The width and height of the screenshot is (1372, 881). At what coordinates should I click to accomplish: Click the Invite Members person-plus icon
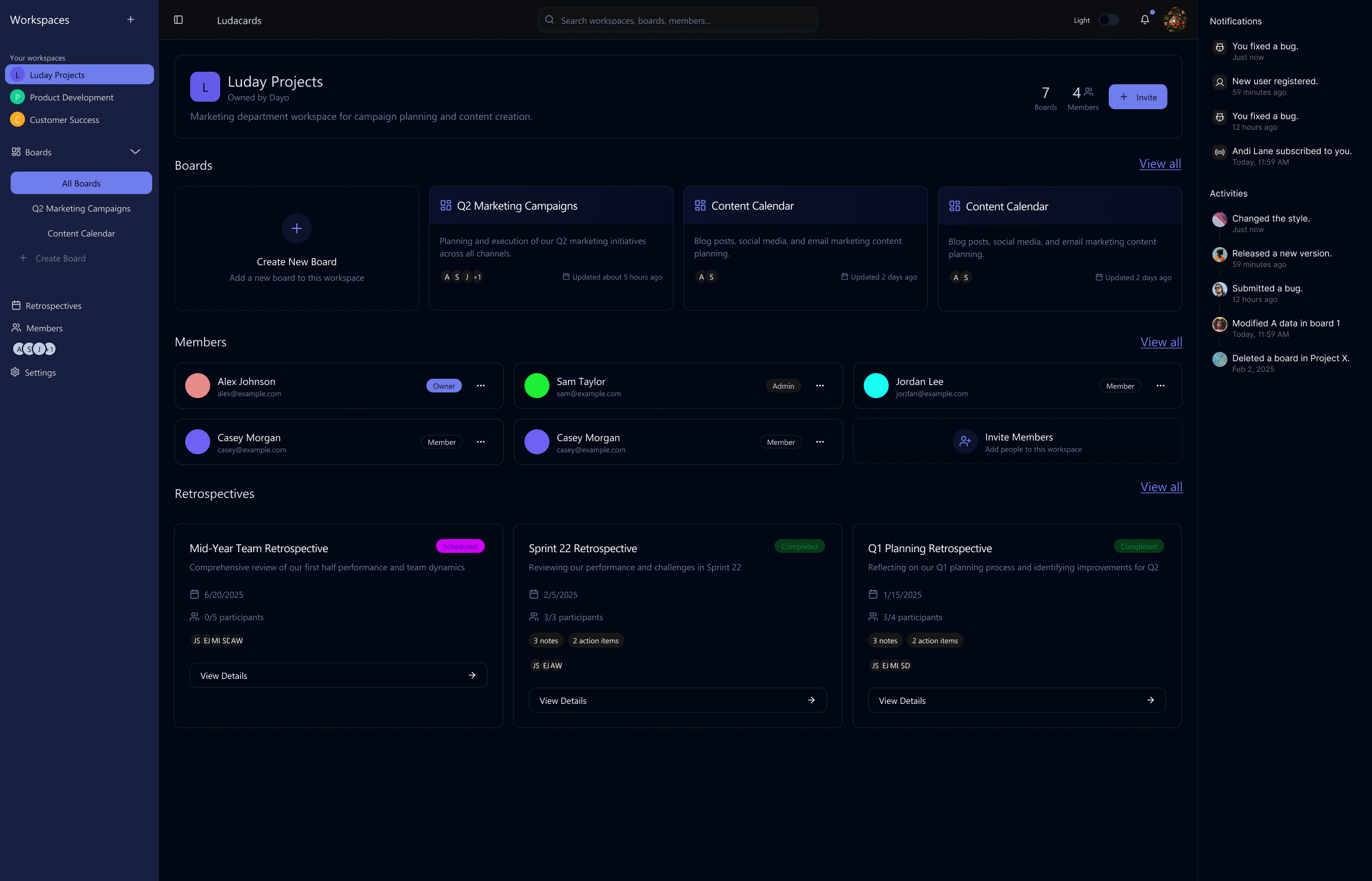(x=965, y=441)
